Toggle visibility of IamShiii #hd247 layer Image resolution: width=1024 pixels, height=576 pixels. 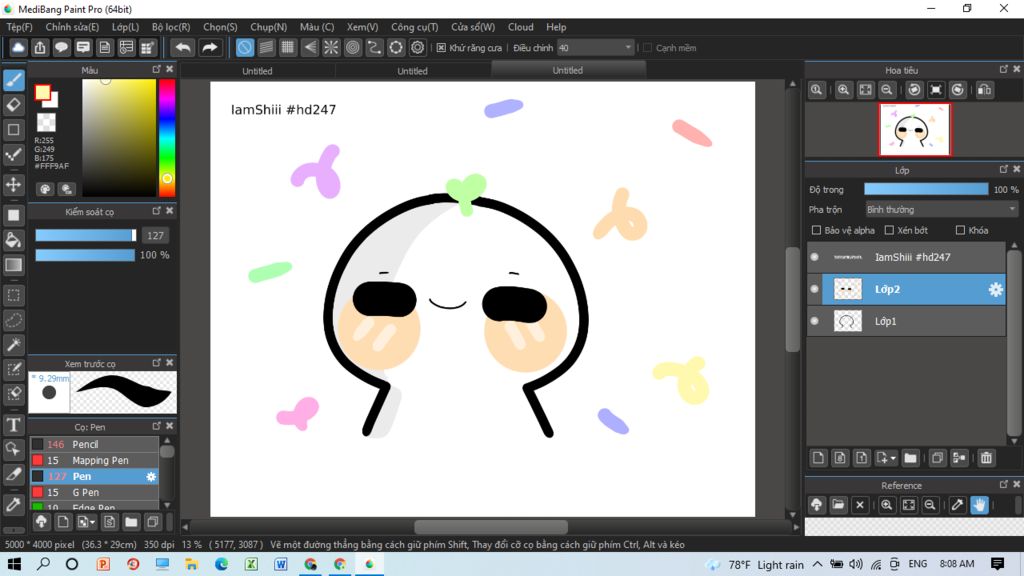[x=814, y=257]
